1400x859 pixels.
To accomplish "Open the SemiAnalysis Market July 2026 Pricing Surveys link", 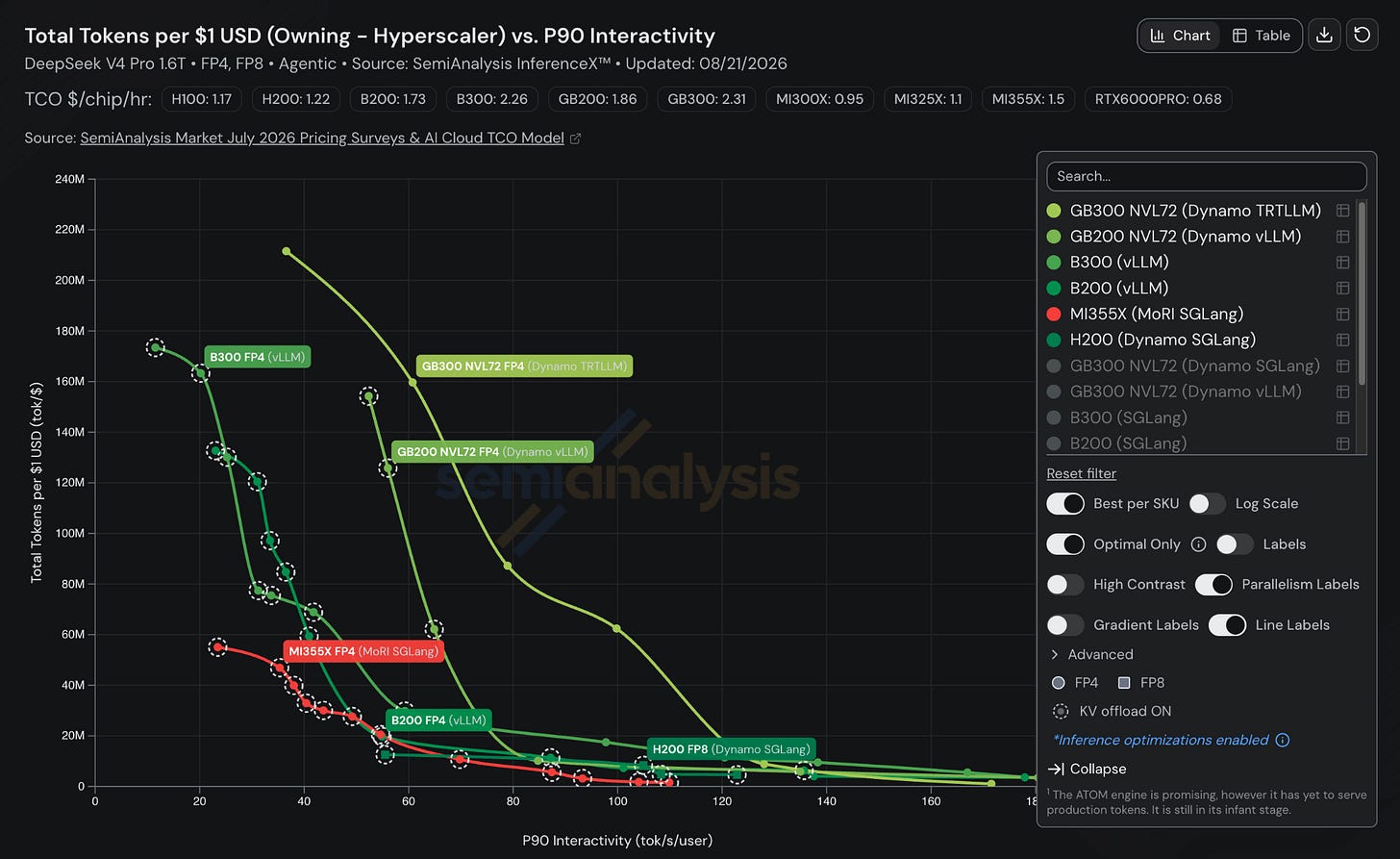I will coord(322,138).
